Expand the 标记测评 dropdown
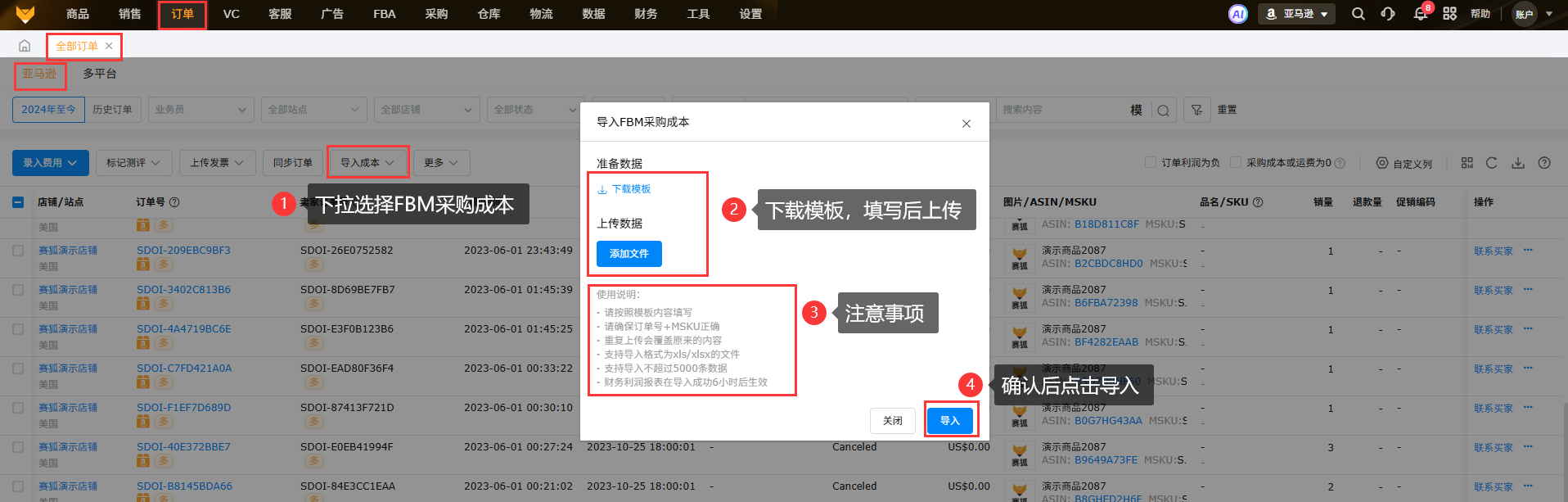The image size is (1568, 502). (x=133, y=163)
